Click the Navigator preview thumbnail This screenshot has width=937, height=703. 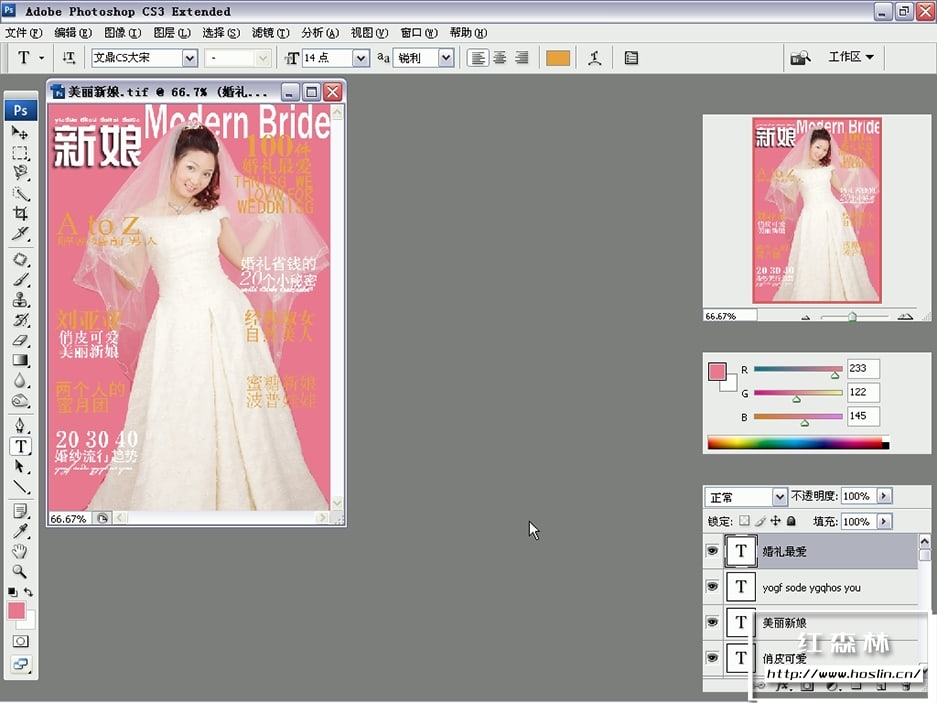point(817,210)
